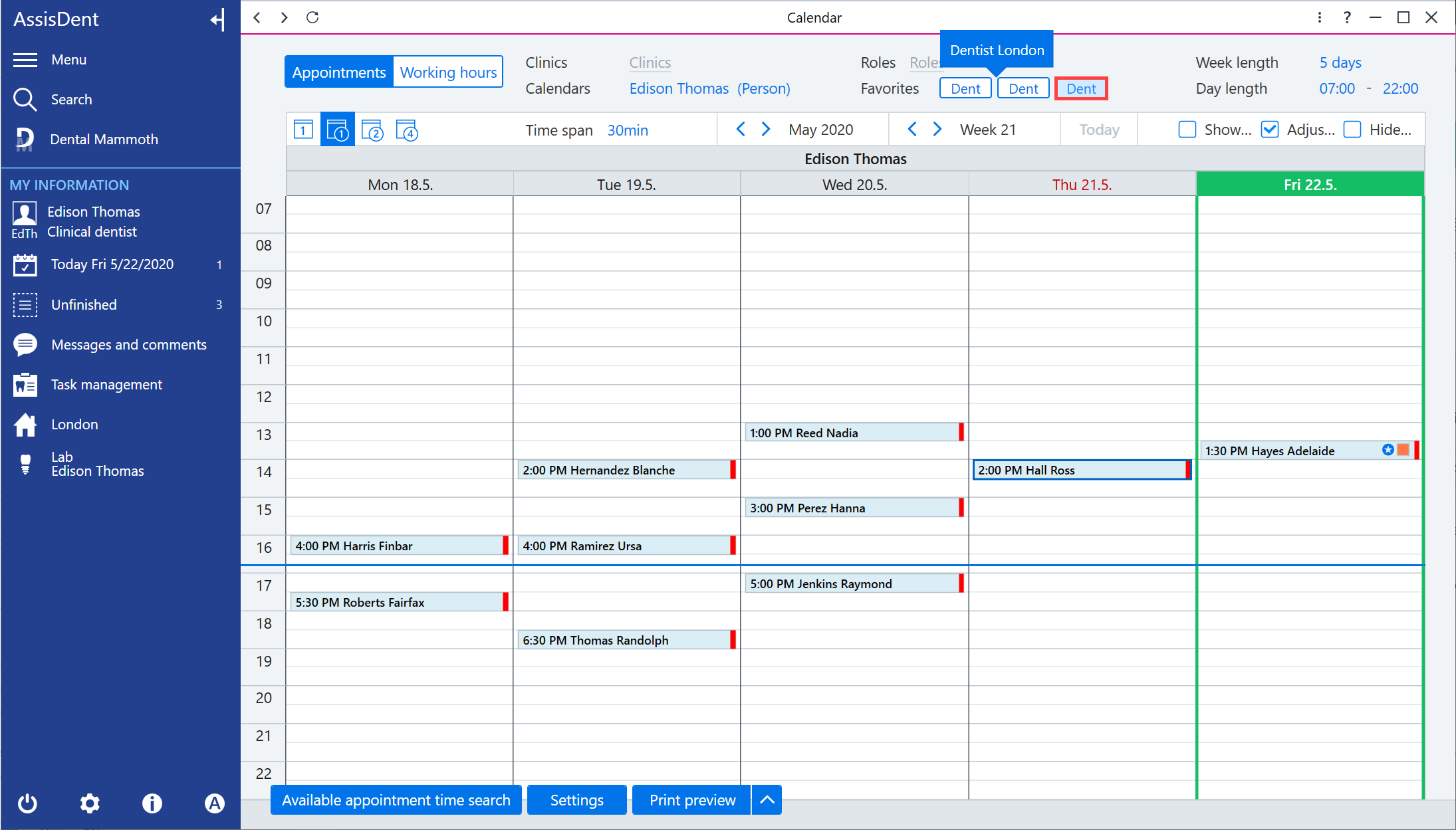This screenshot has width=1456, height=830.
Task: Click Thu 21.5. day header
Action: [1082, 184]
